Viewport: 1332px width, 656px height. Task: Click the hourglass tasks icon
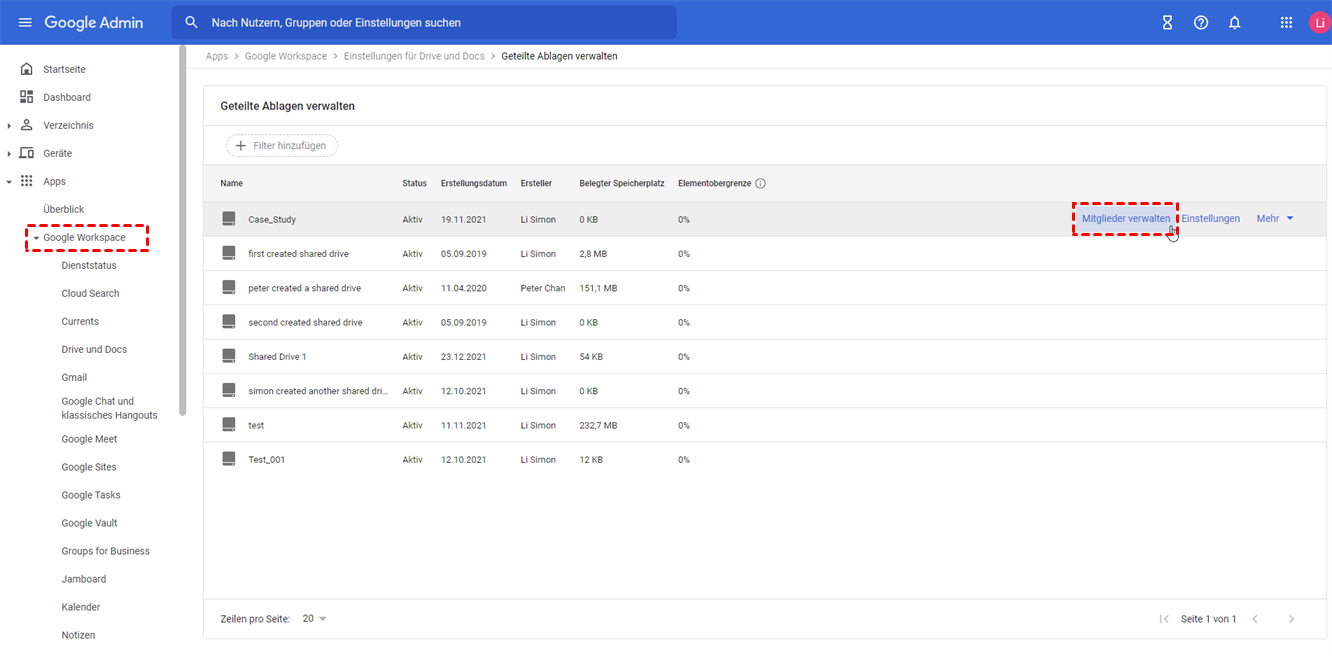[x=1167, y=23]
